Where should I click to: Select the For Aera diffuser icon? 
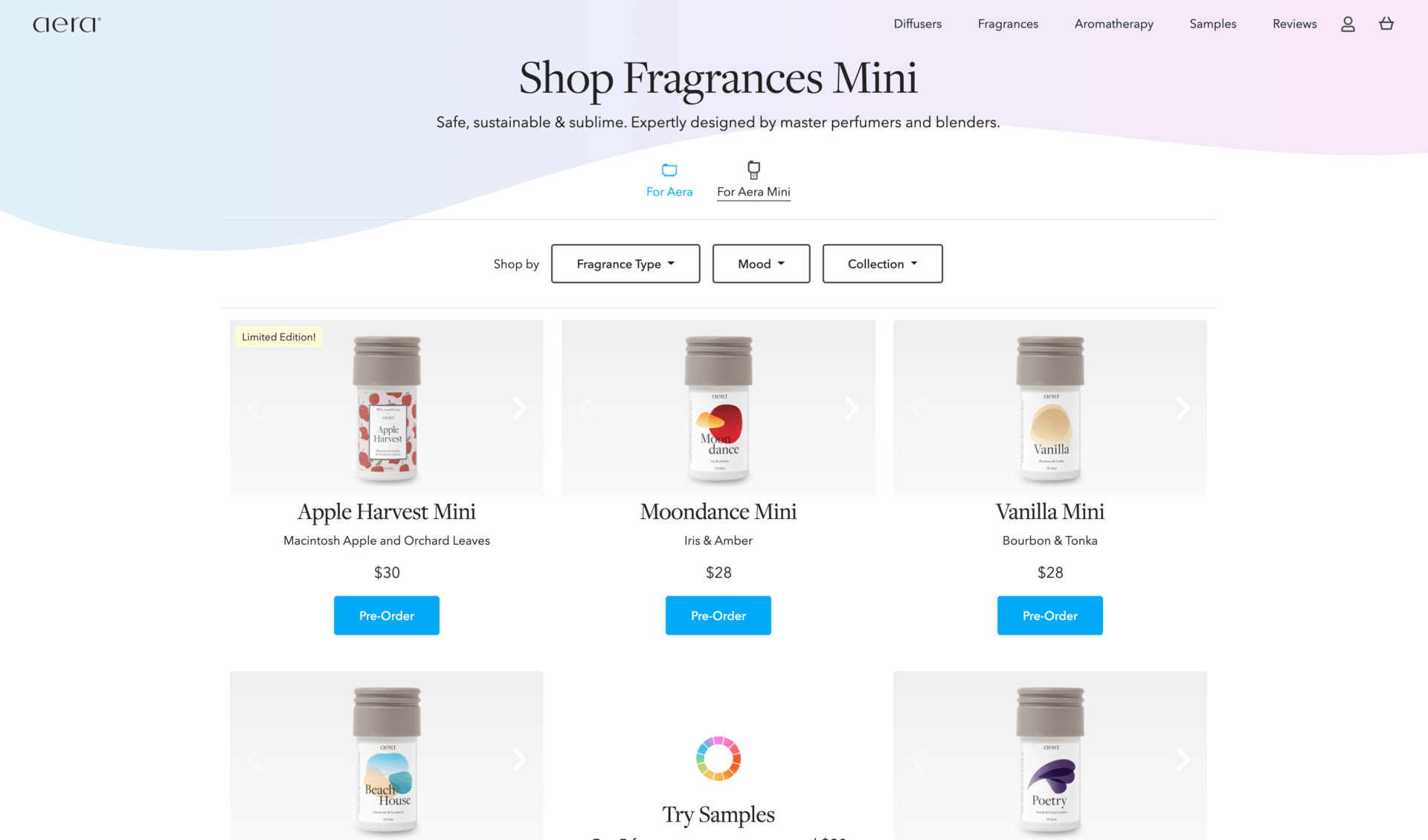click(x=669, y=169)
